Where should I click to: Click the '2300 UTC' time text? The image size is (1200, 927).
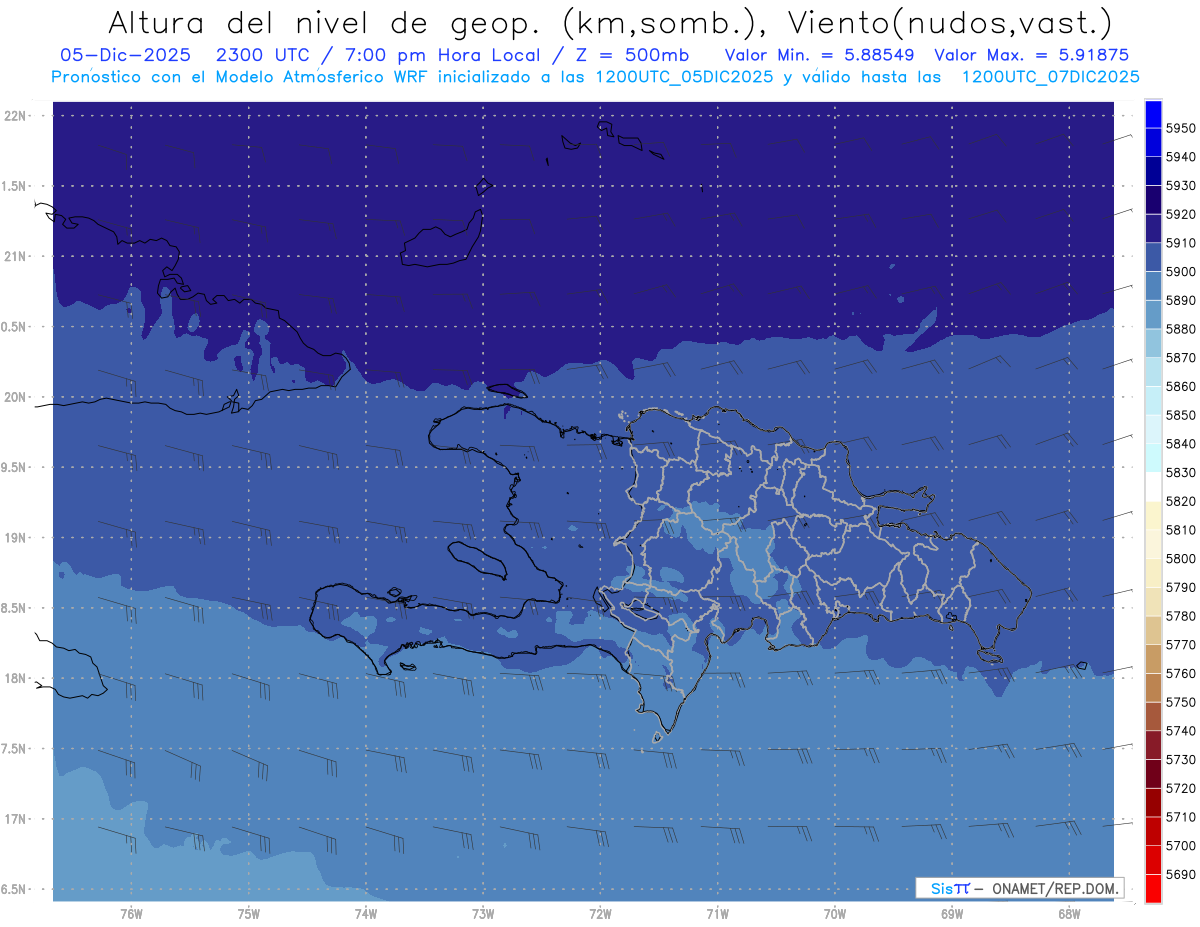coord(262,54)
